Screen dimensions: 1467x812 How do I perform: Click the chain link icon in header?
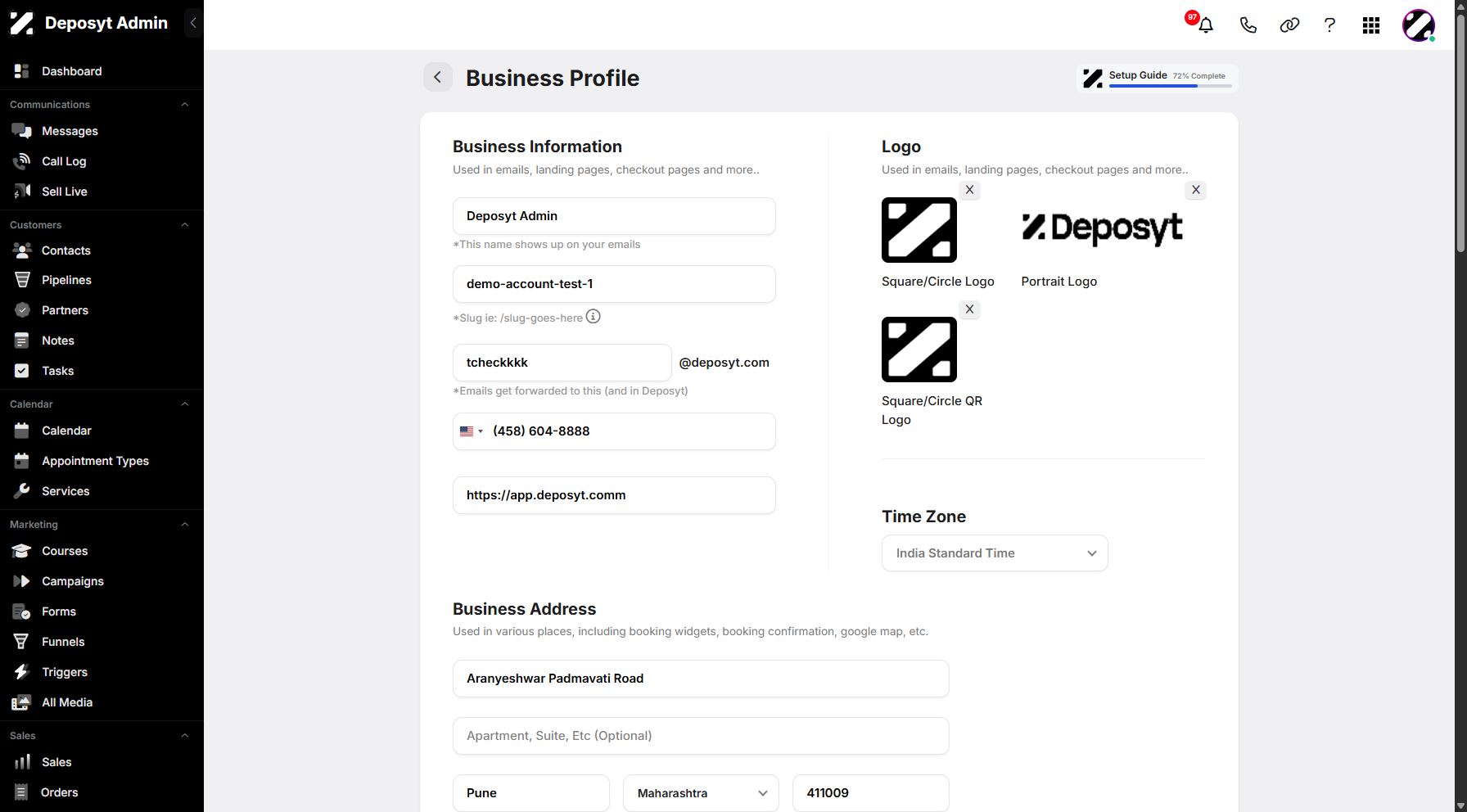coord(1289,25)
